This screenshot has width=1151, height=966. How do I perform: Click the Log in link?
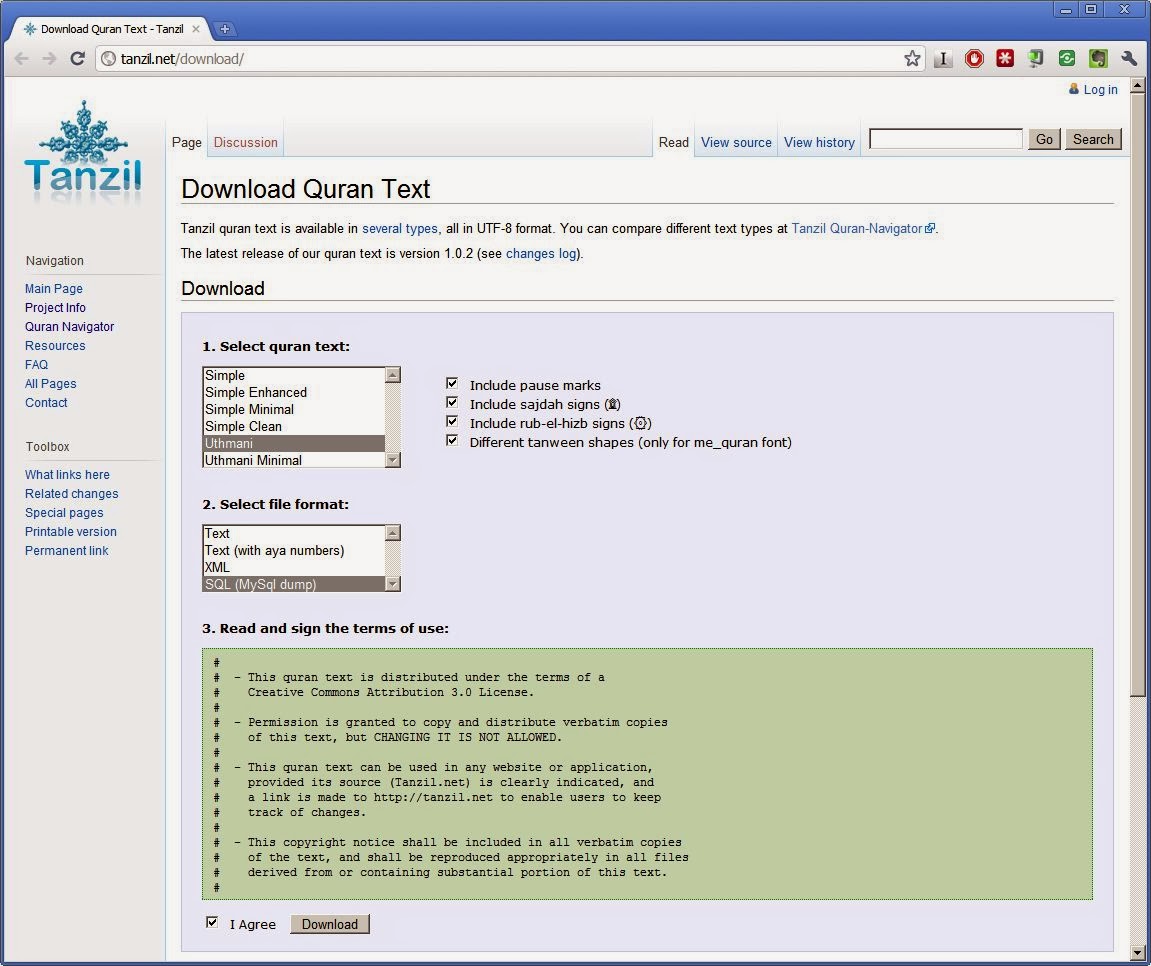point(1100,90)
